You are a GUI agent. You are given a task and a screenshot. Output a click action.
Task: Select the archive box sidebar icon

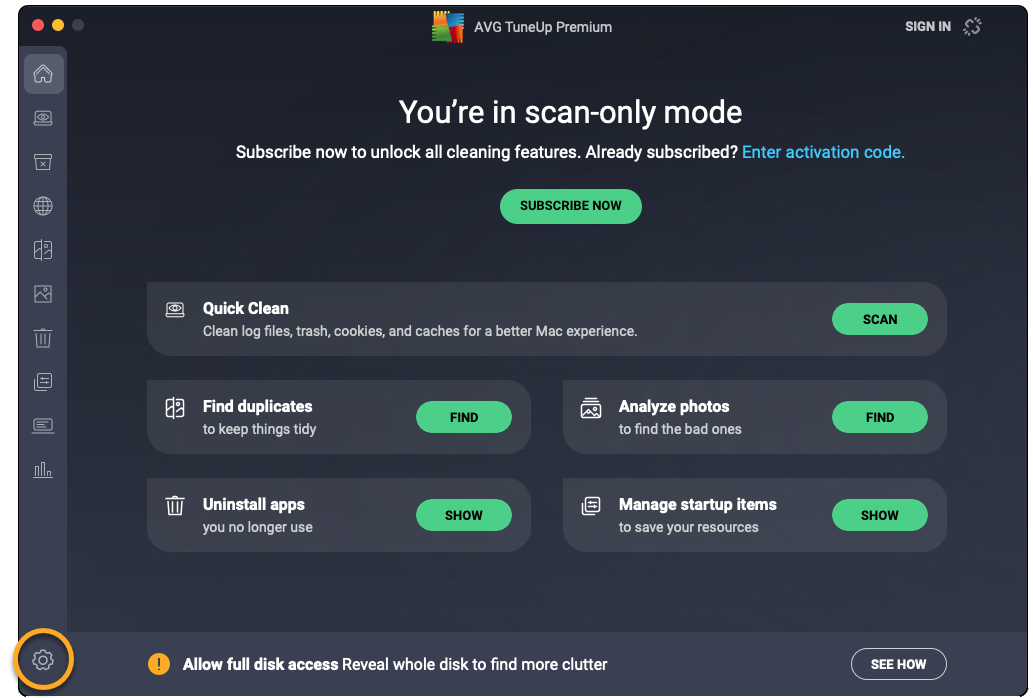pos(43,162)
